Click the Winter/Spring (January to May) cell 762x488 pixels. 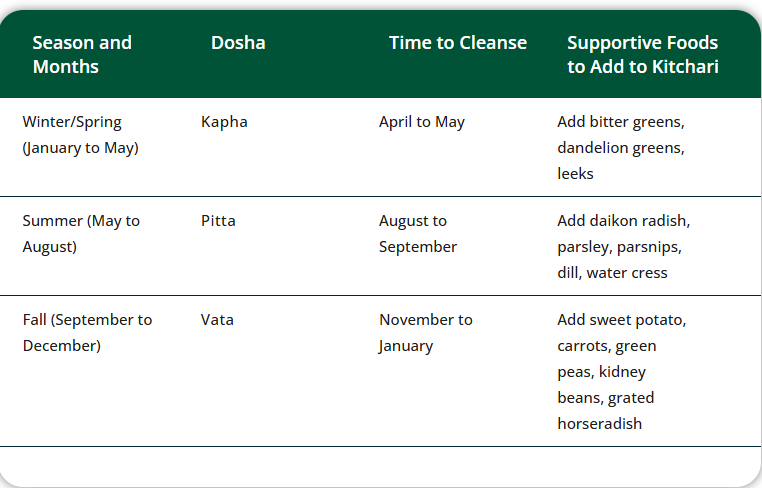(80, 135)
